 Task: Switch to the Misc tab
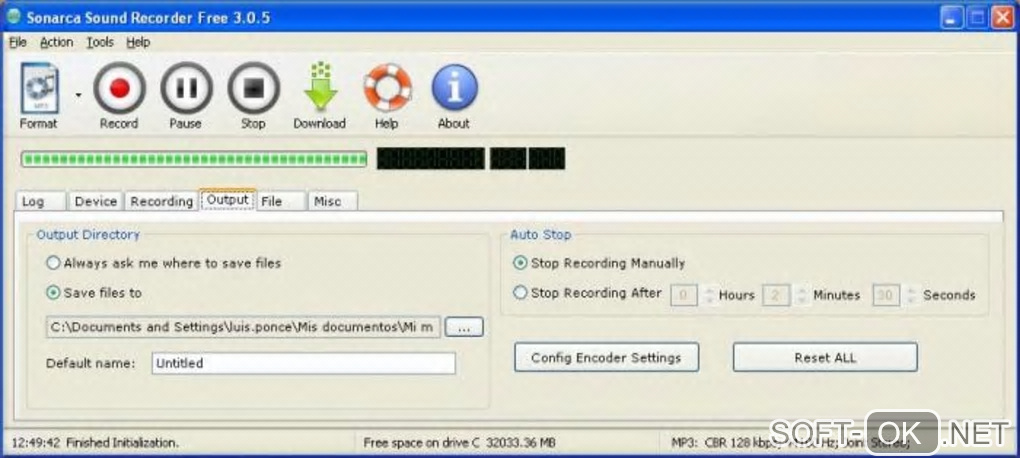[x=332, y=201]
